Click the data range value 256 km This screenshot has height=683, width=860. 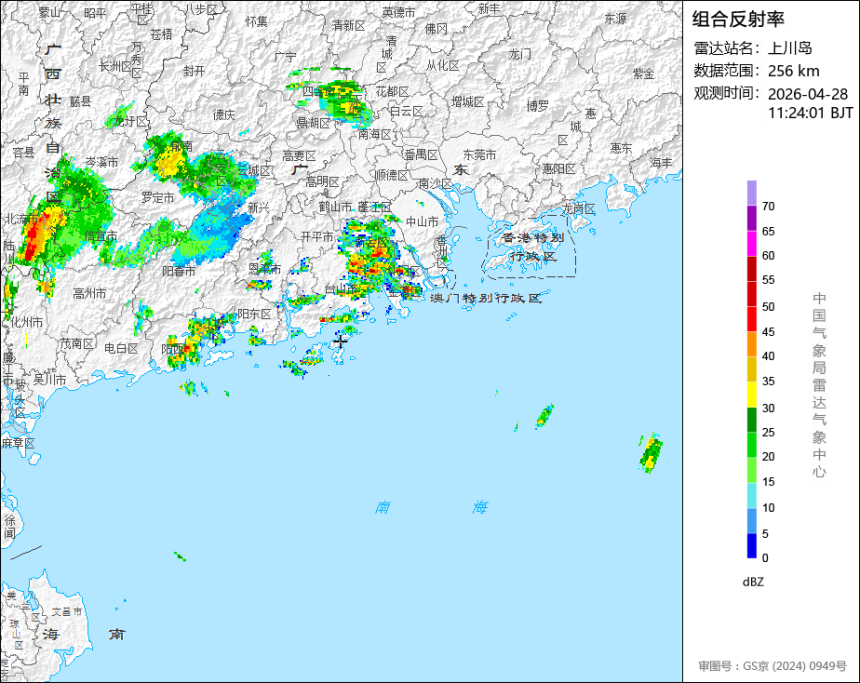coord(794,71)
